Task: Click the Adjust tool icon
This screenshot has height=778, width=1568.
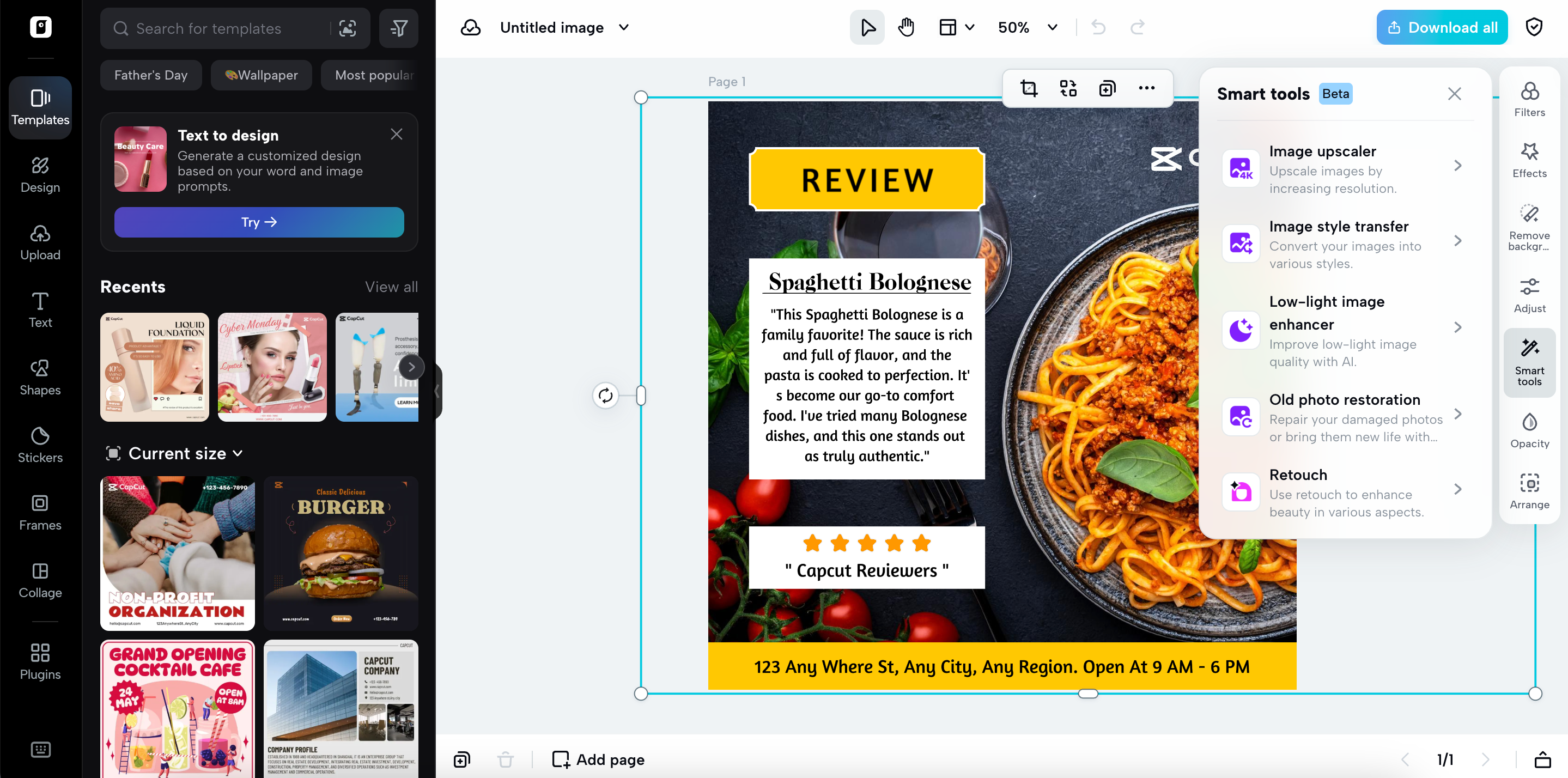Action: click(x=1529, y=295)
